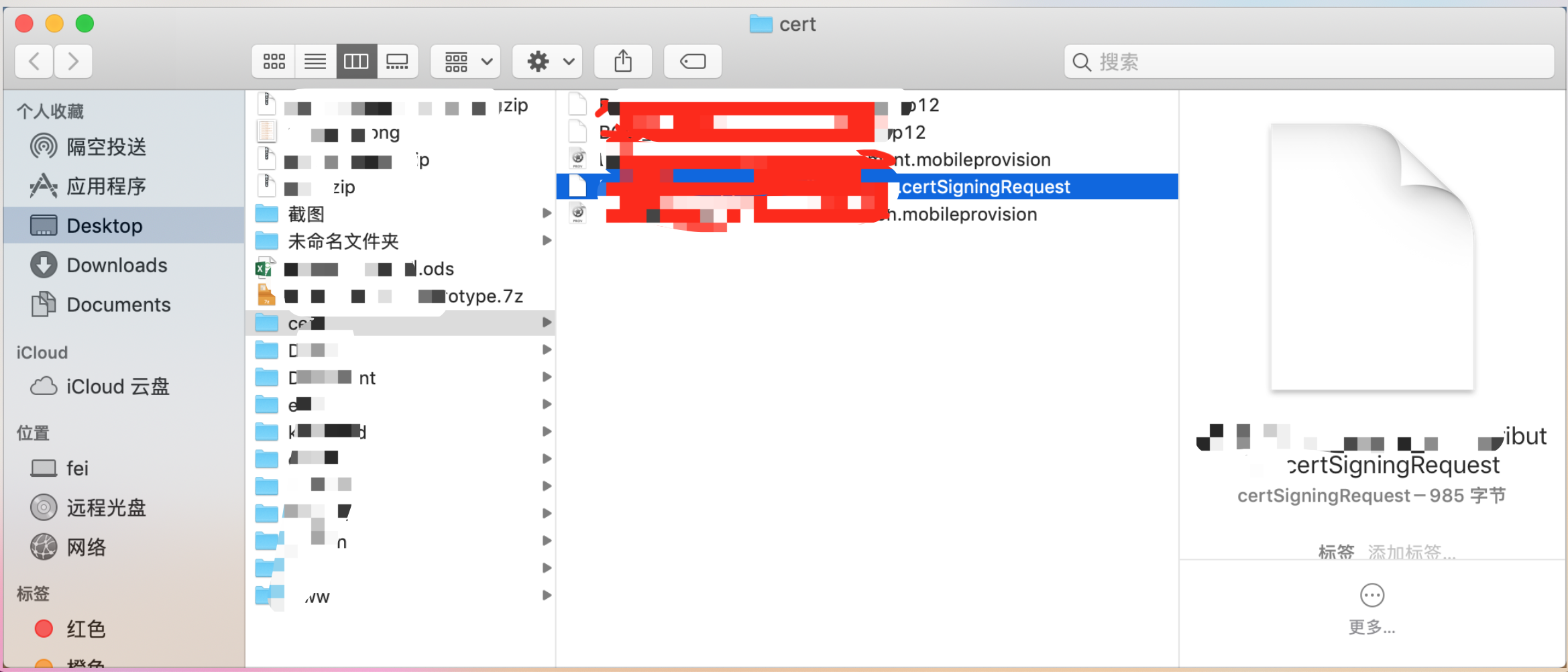The height and width of the screenshot is (672, 1568).
Task: Open iCloud 云盘 in the sidebar
Action: [x=117, y=387]
